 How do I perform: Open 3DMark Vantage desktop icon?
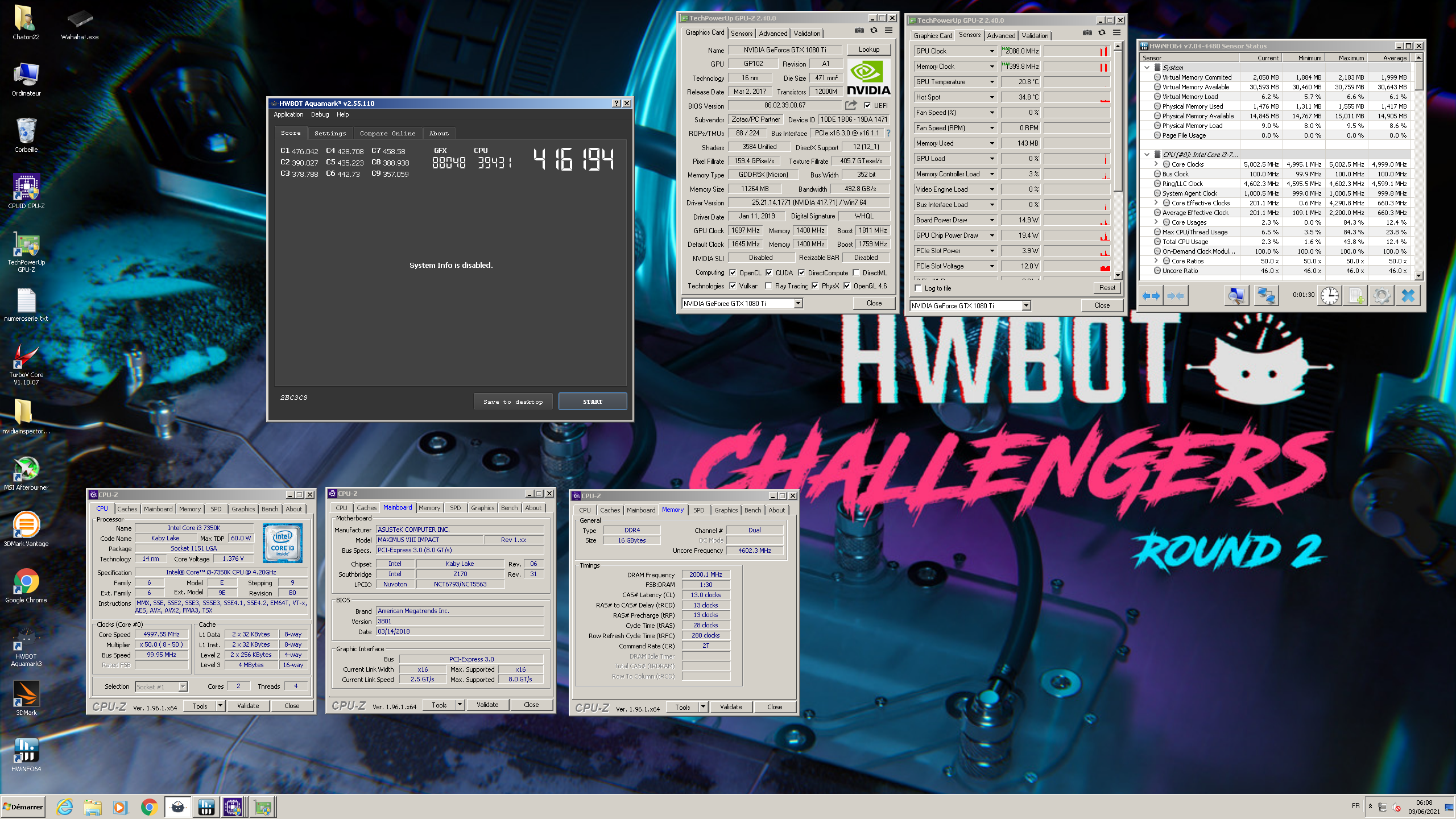[x=26, y=529]
